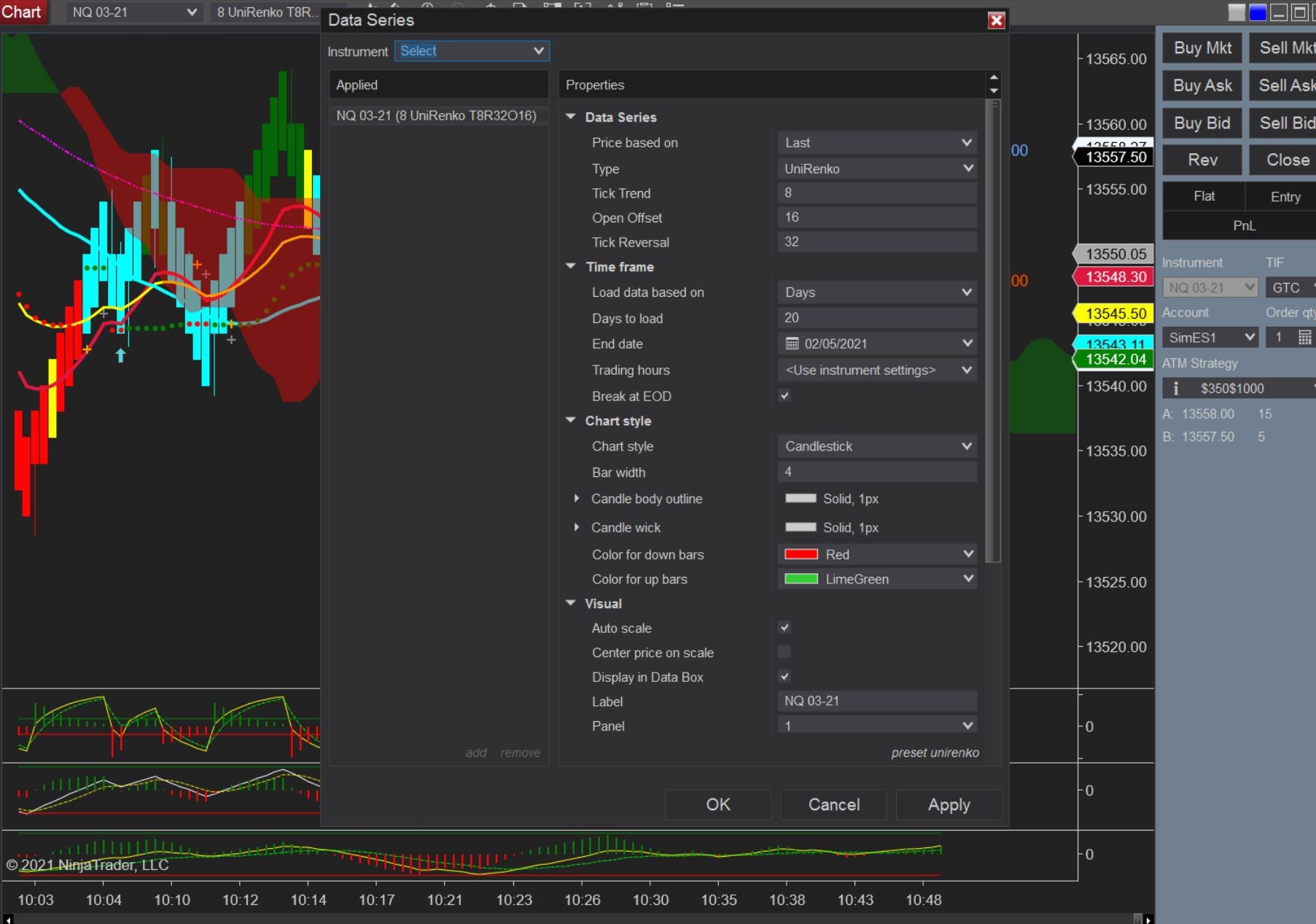Click the Tick Reversal input field
Image resolution: width=1316 pixels, height=924 pixels.
click(x=877, y=242)
